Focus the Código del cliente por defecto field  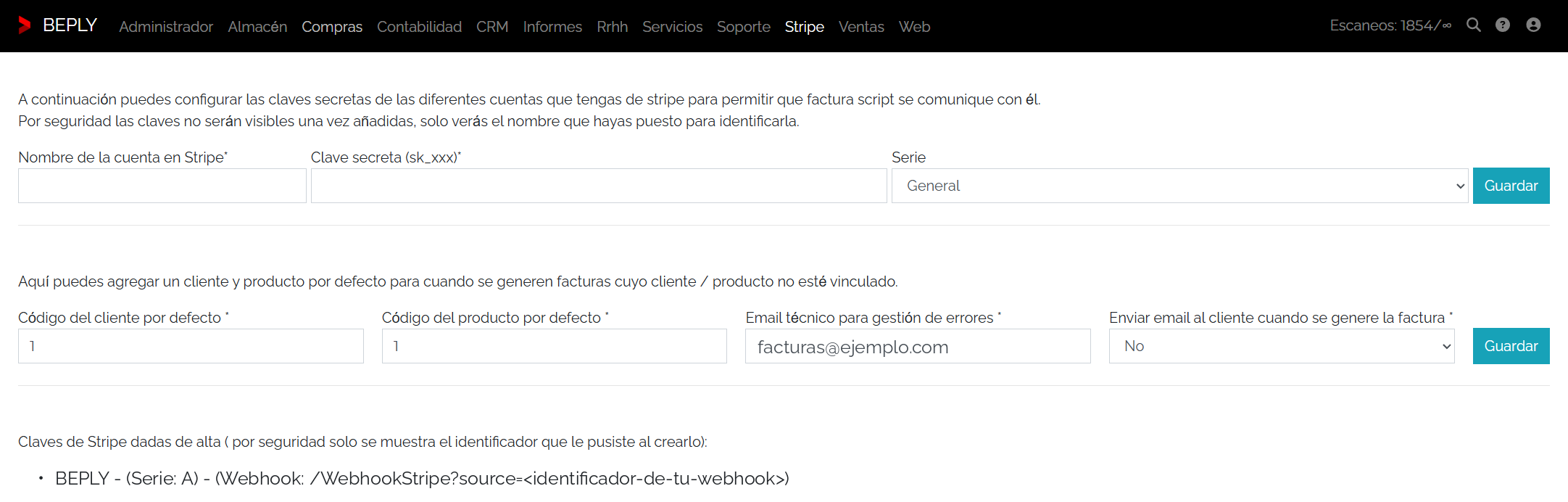[x=191, y=346]
